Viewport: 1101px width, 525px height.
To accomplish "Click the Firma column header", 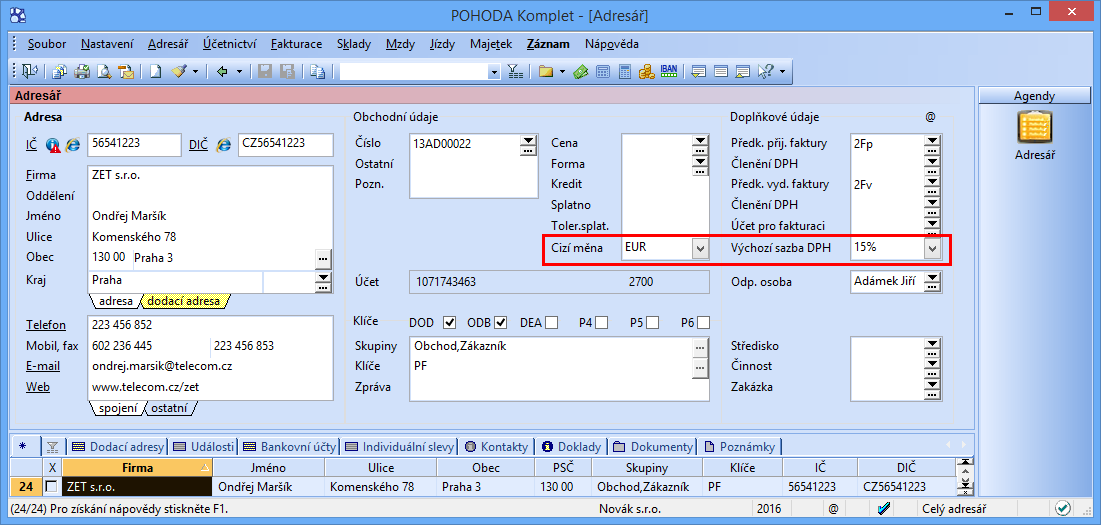I will click(x=137, y=467).
